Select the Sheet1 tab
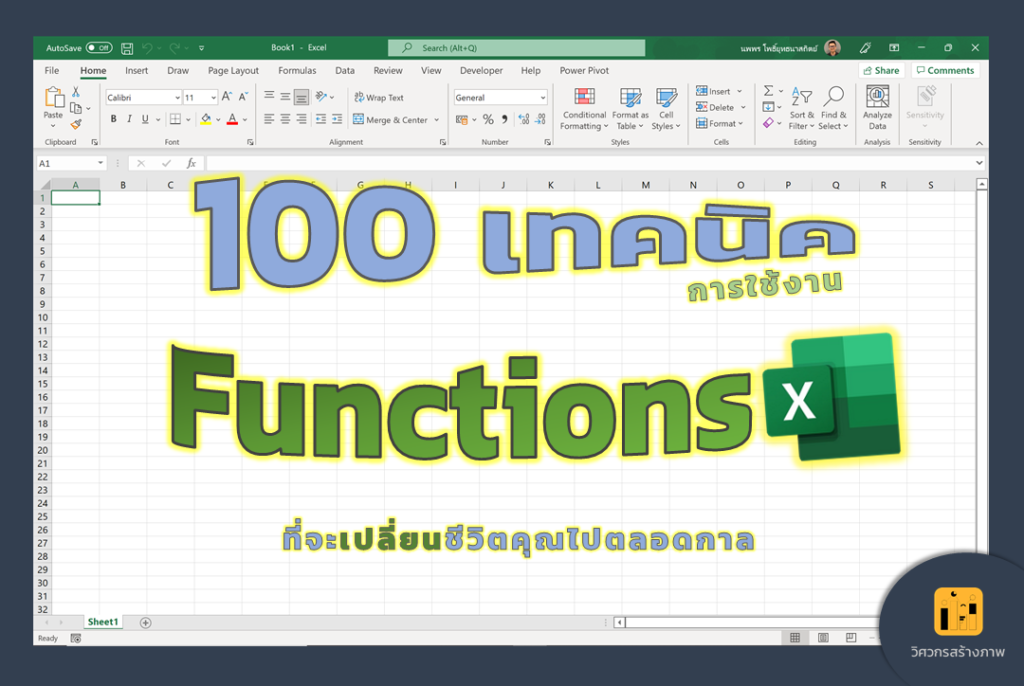This screenshot has height=686, width=1024. click(x=103, y=622)
